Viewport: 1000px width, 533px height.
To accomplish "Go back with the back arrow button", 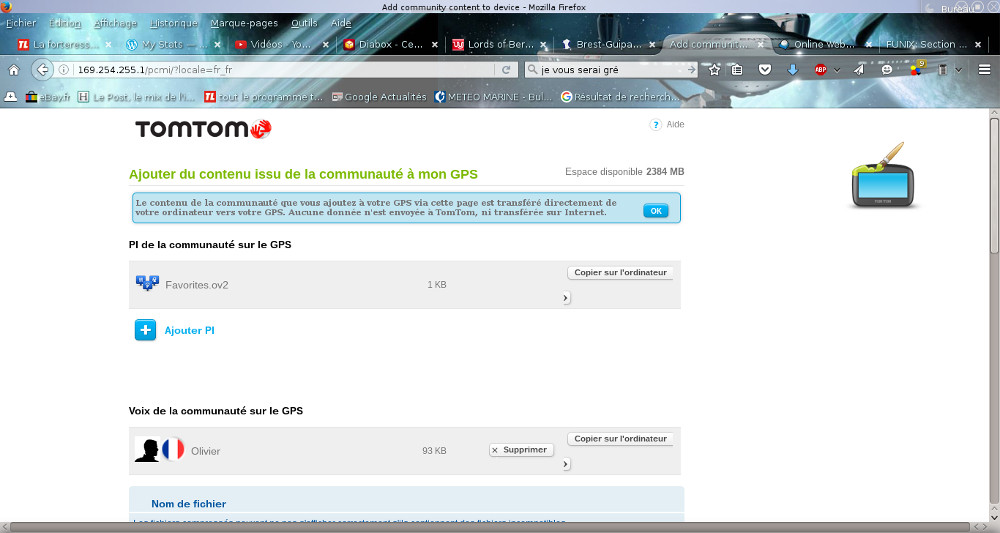I will tap(42, 69).
